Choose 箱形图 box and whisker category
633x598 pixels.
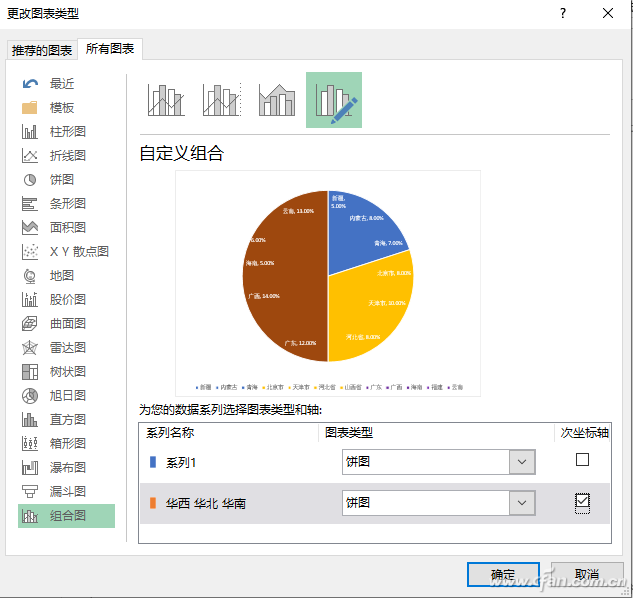point(66,443)
